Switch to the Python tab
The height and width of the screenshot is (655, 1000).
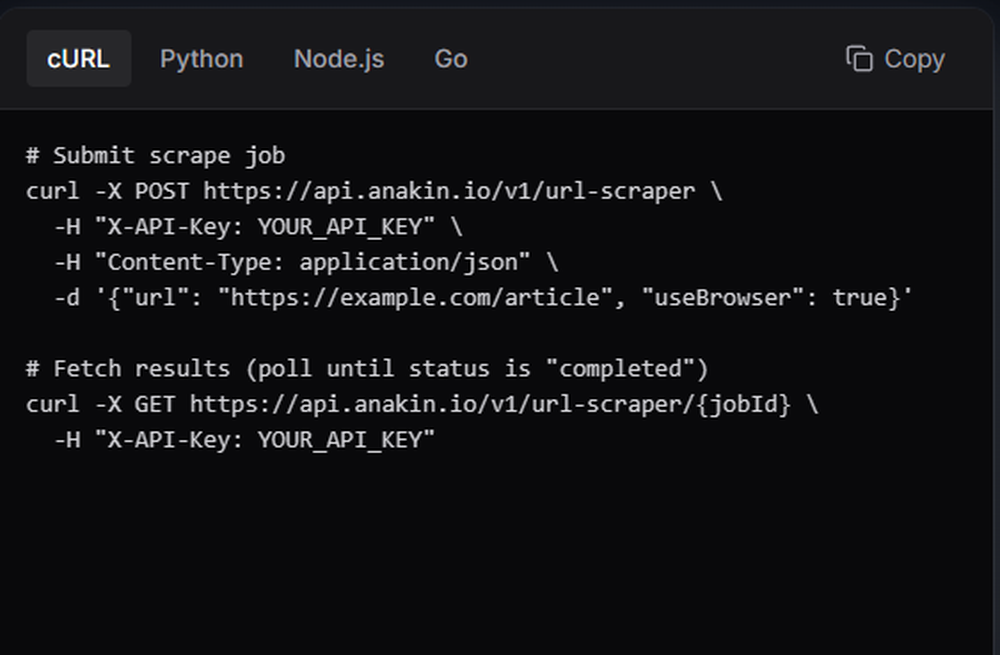201,59
